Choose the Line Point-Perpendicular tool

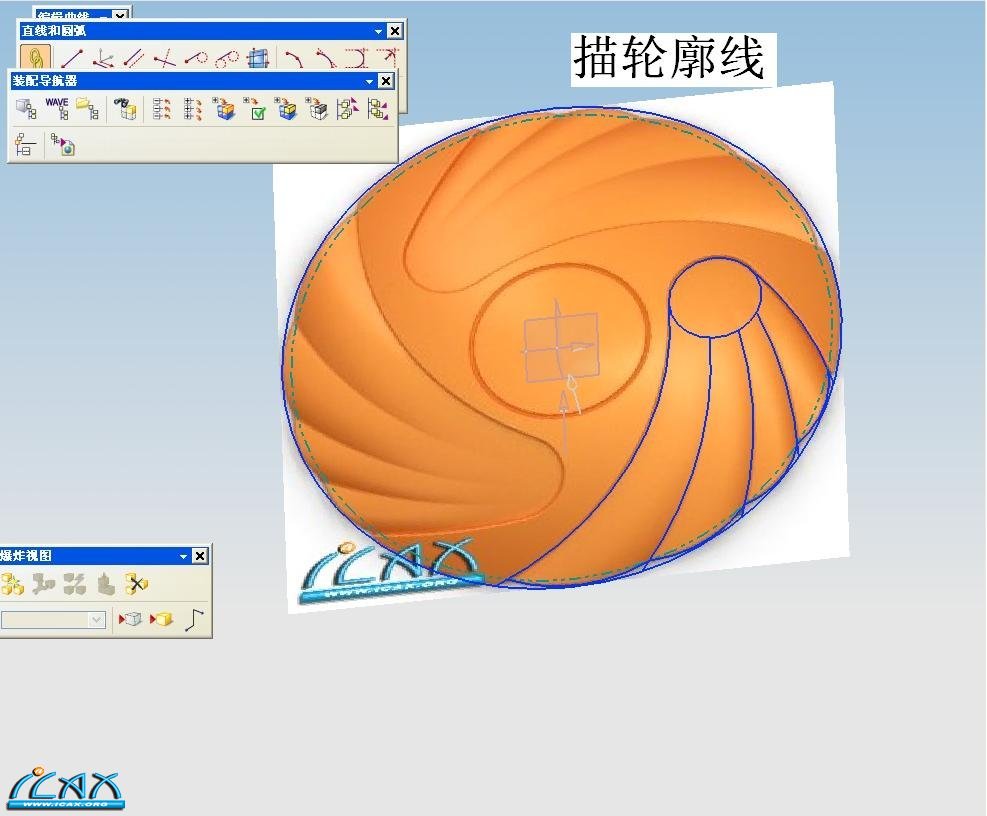[164, 58]
